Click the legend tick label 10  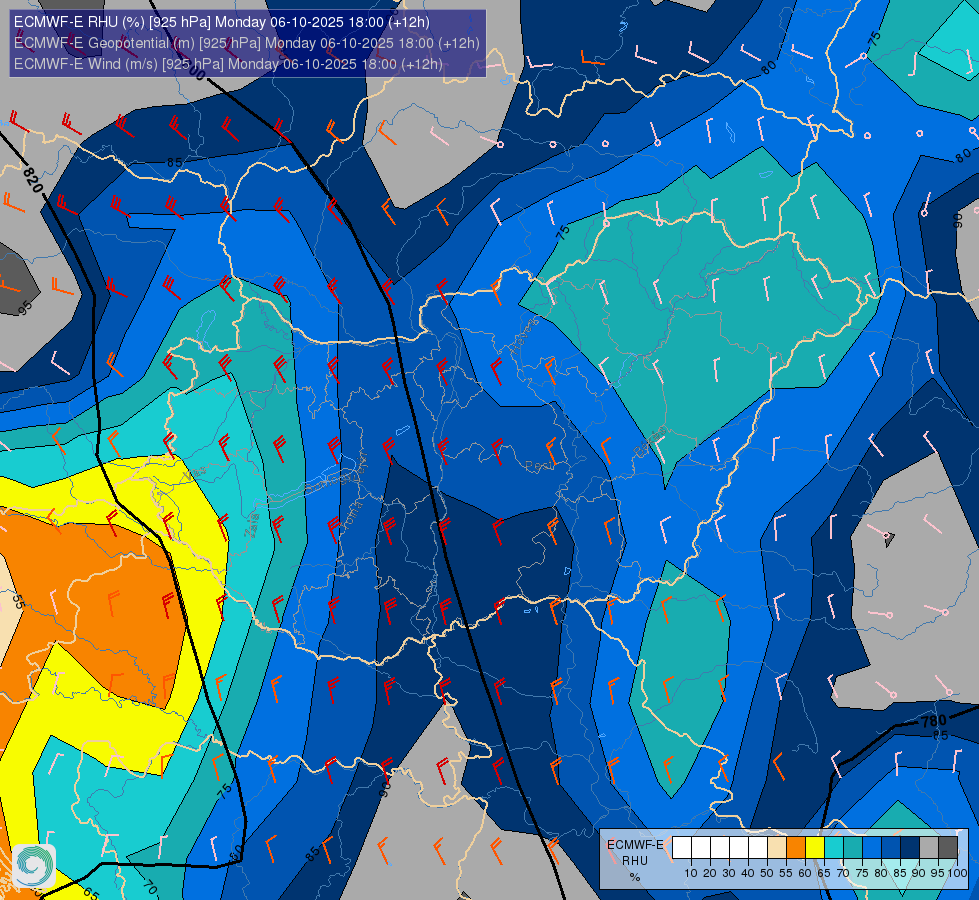coord(691,873)
